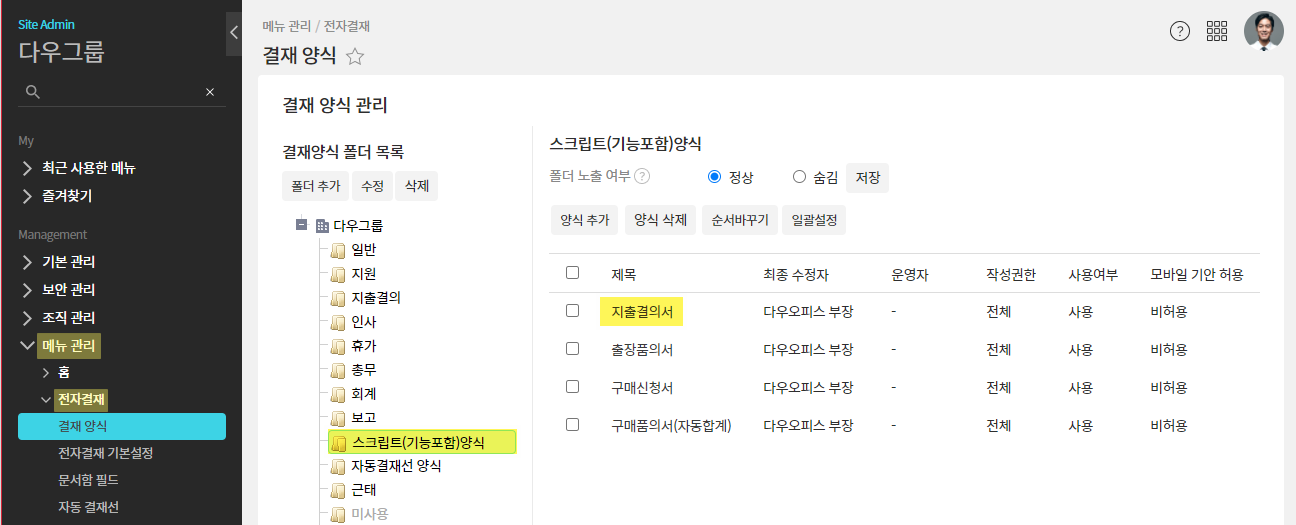Click the 양식 추가 button
1296x525 pixels.
point(585,220)
